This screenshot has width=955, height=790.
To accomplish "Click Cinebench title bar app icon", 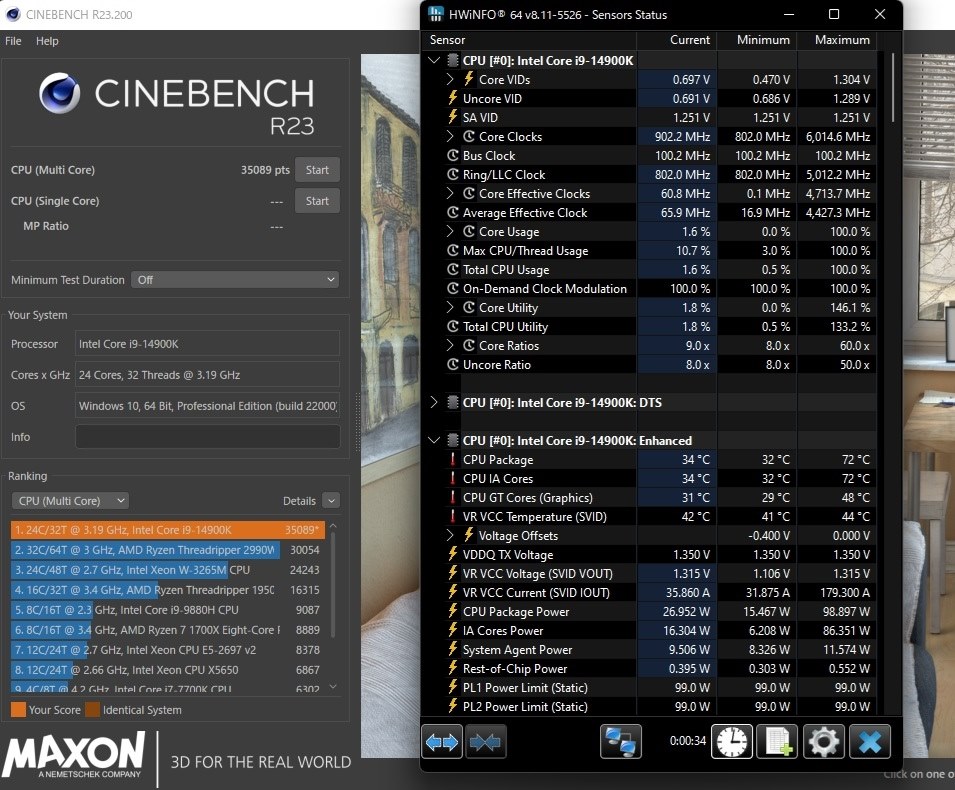I will point(12,14).
